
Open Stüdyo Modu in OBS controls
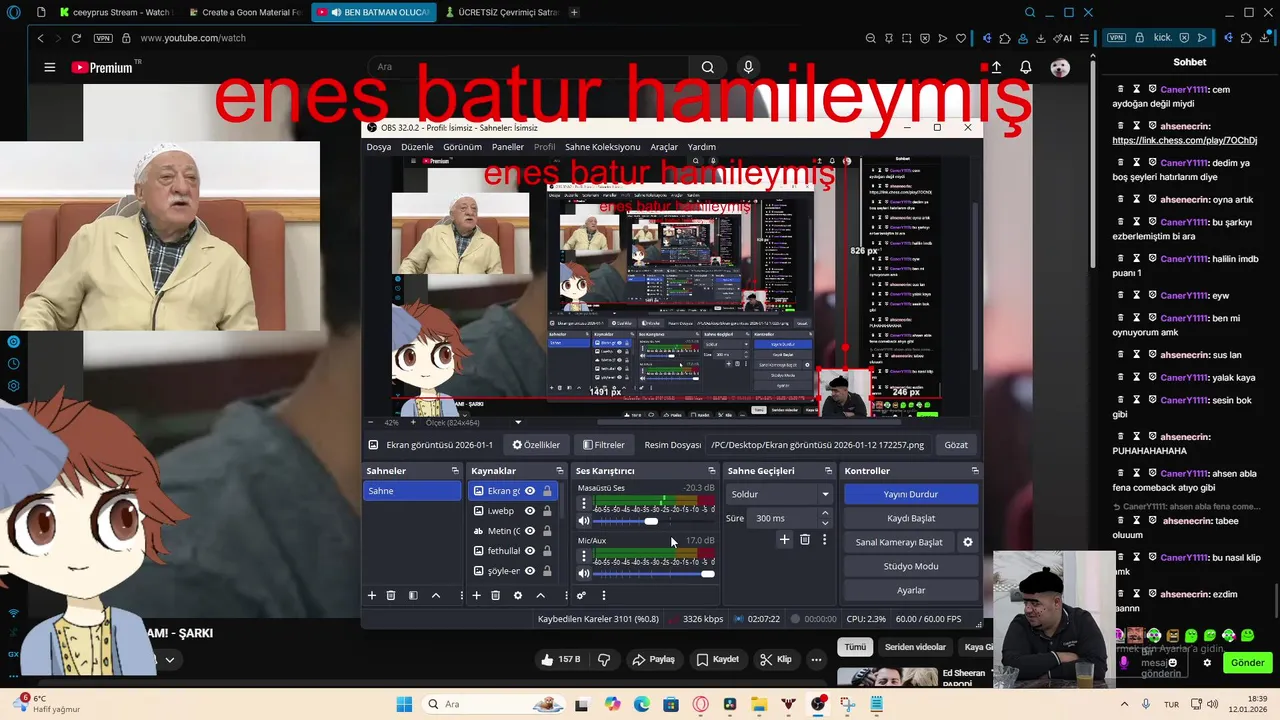tap(910, 566)
